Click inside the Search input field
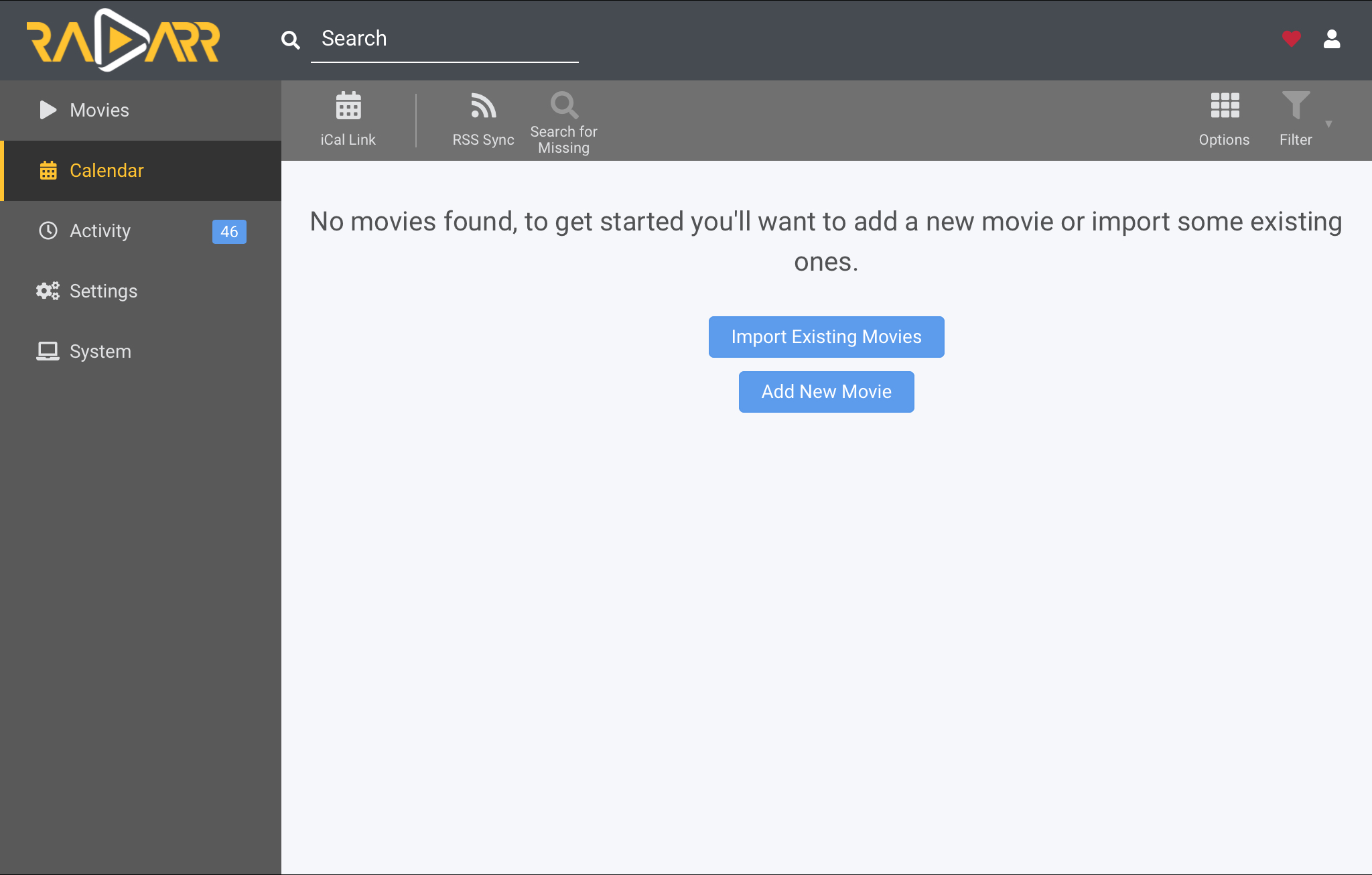This screenshot has width=1372, height=875. point(442,39)
